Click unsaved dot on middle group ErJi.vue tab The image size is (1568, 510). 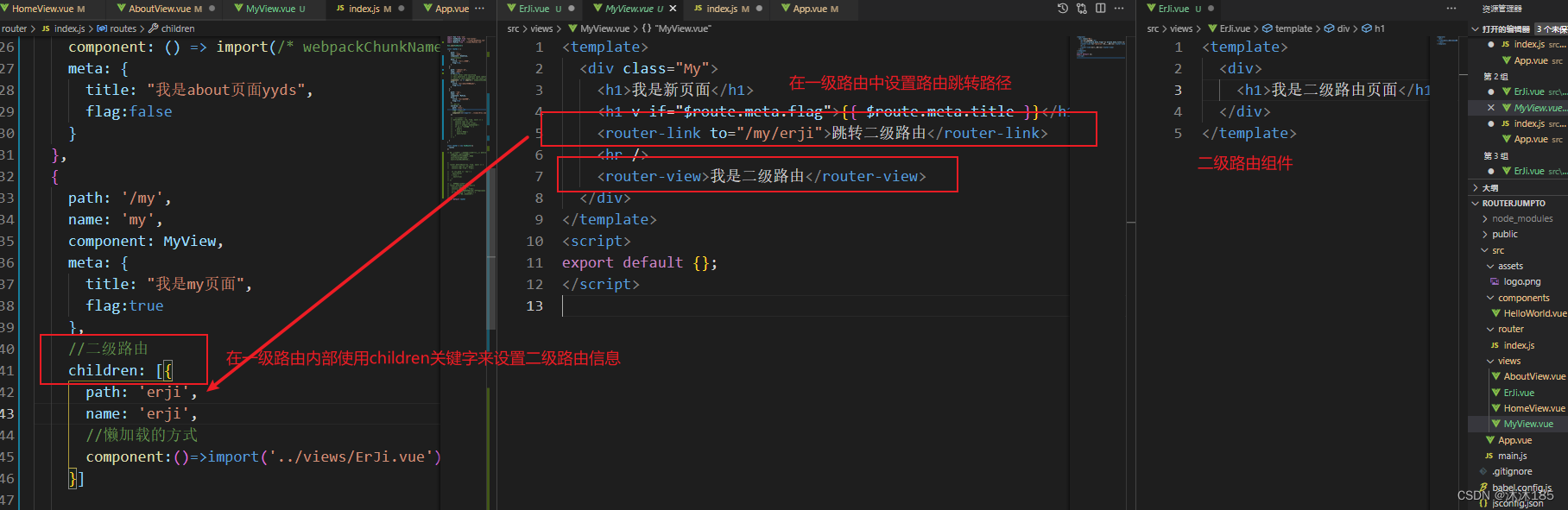572,9
